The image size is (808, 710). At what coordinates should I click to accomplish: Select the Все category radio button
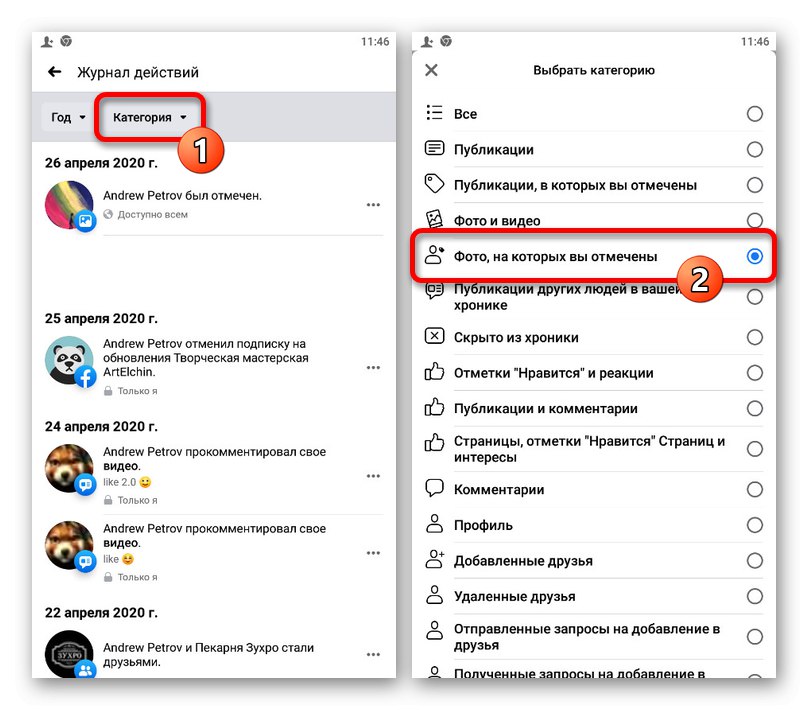pyautogui.click(x=754, y=113)
